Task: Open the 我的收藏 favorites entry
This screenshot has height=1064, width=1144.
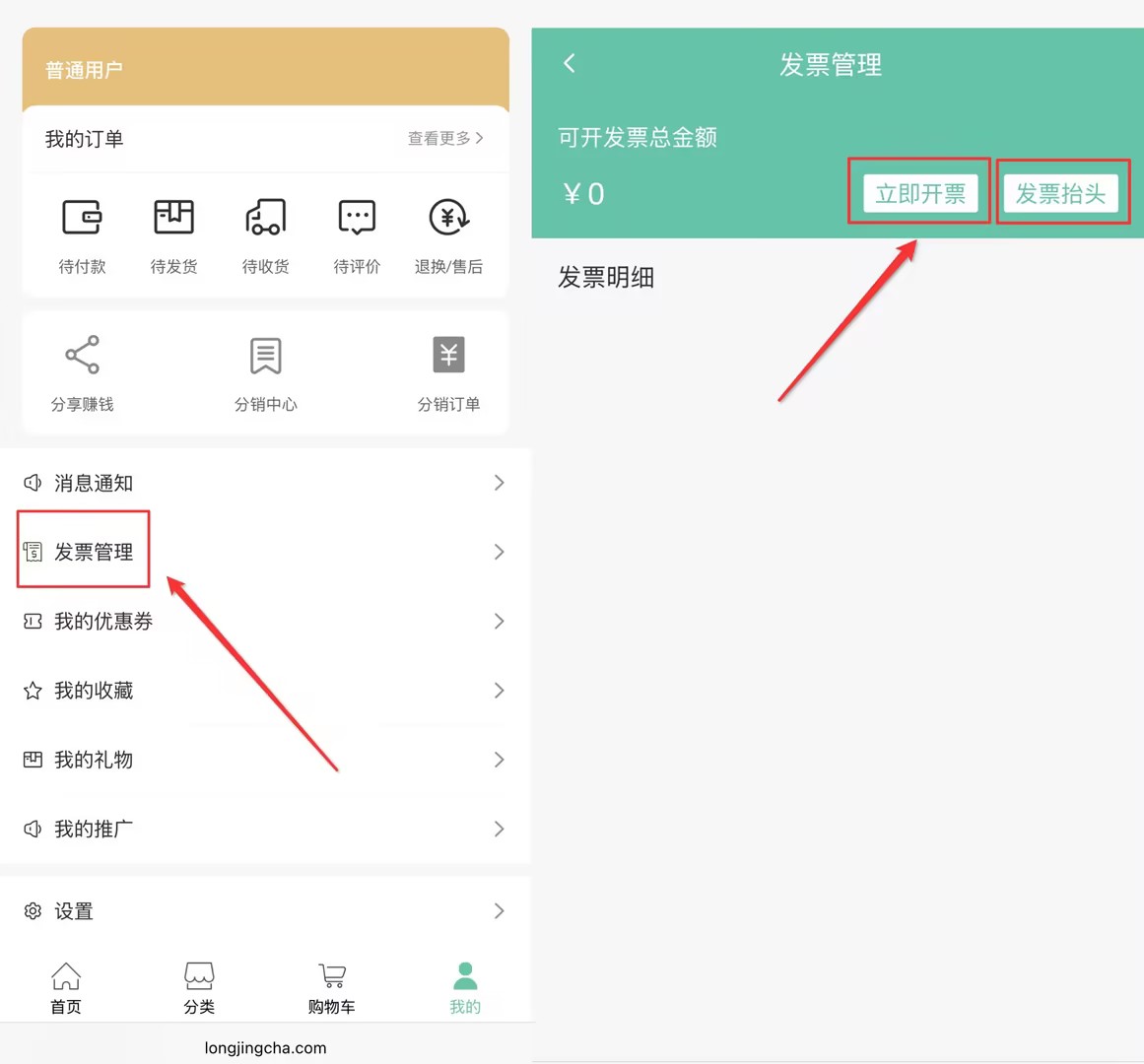Action: pos(94,691)
